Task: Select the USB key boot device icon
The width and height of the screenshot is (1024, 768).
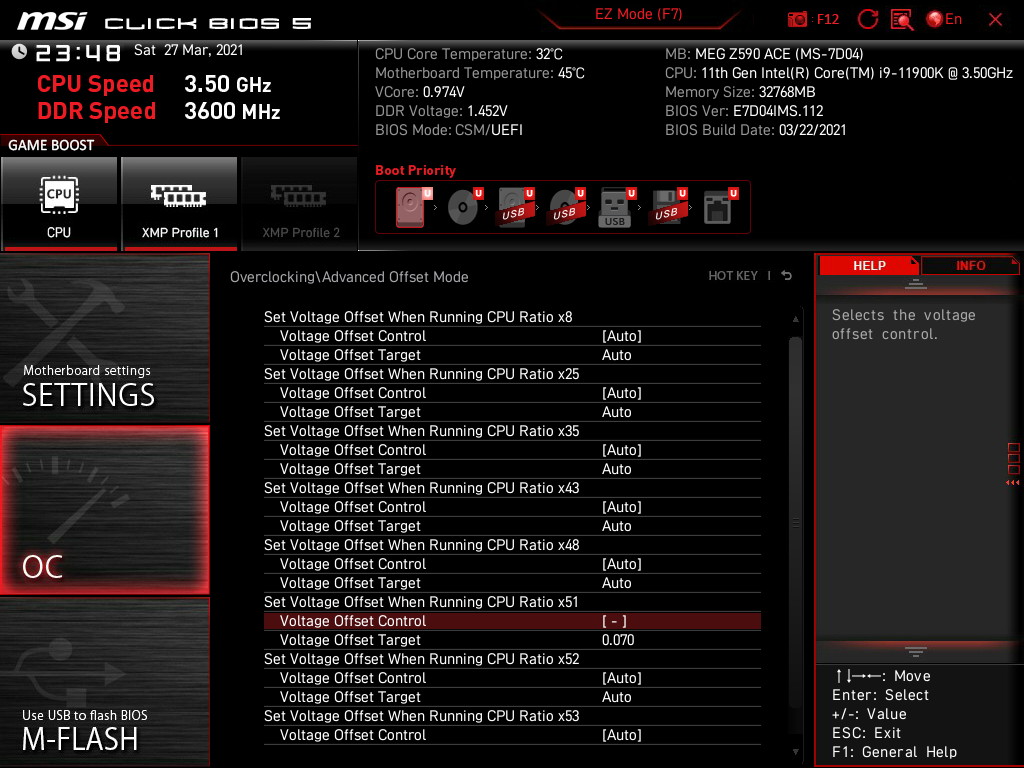Action: pyautogui.click(x=616, y=208)
